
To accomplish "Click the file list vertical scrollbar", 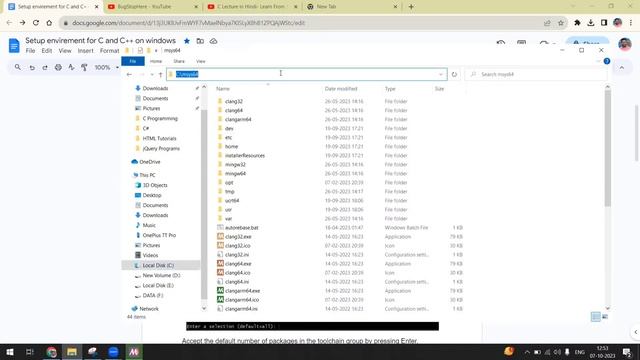I will (x=607, y=148).
